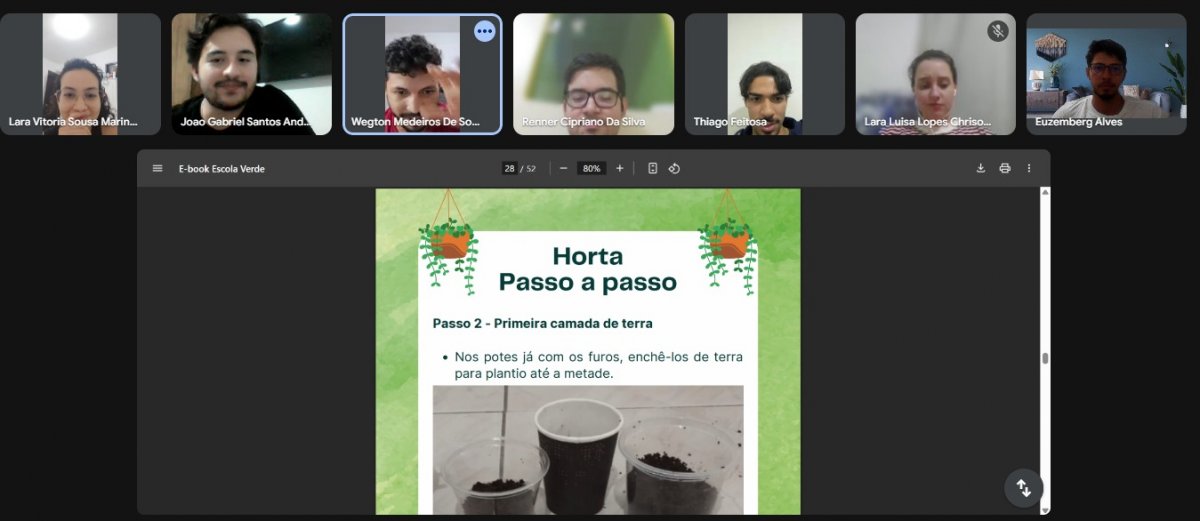Select Lara Vitoria Sousa's video tile

coord(80,73)
